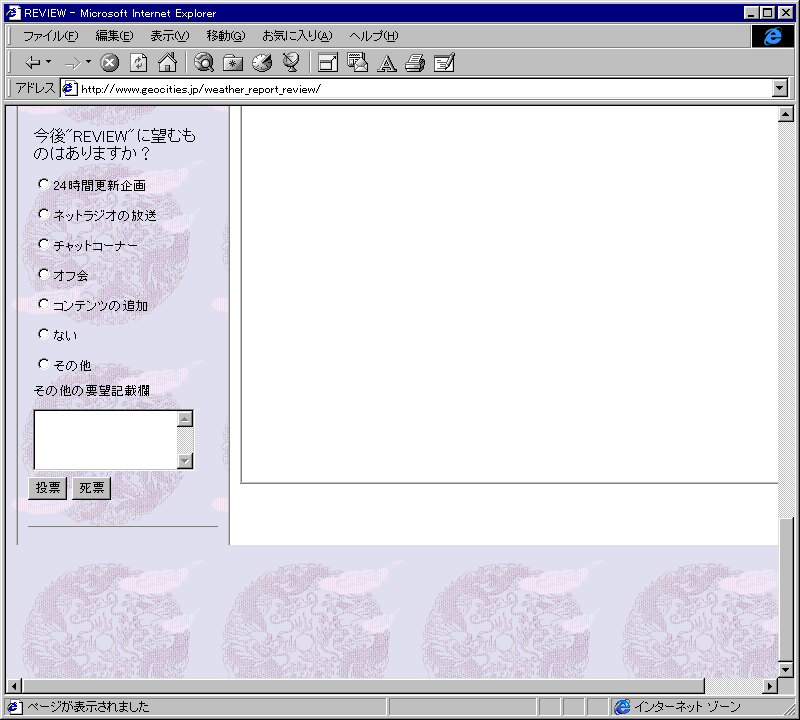Click the horizontal scrollbar thumb
800x720 pixels.
click(x=363, y=686)
